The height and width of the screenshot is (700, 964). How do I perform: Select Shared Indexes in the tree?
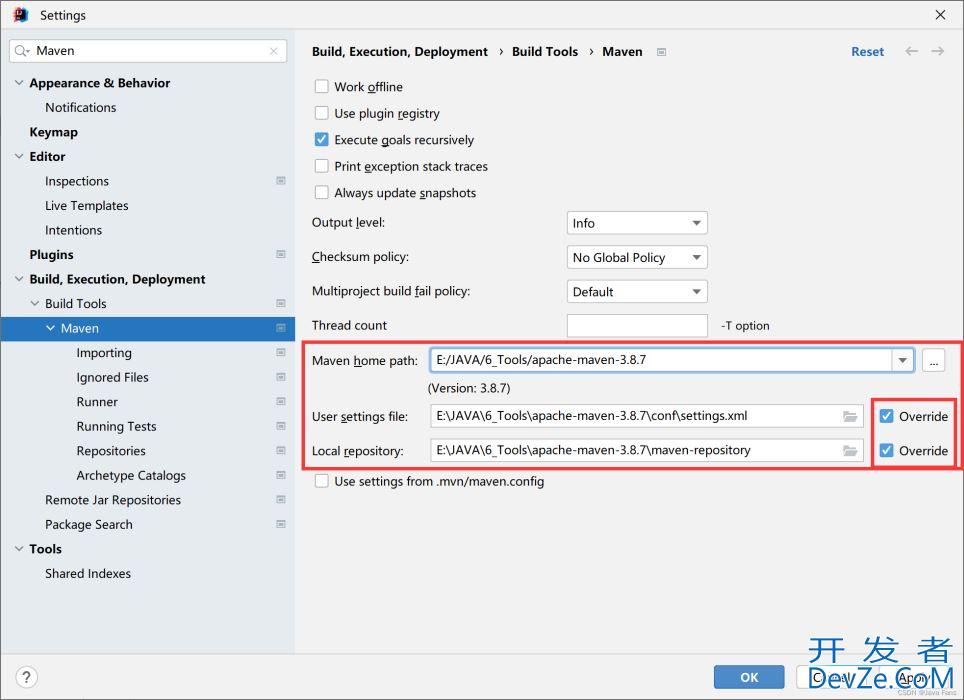[x=88, y=573]
